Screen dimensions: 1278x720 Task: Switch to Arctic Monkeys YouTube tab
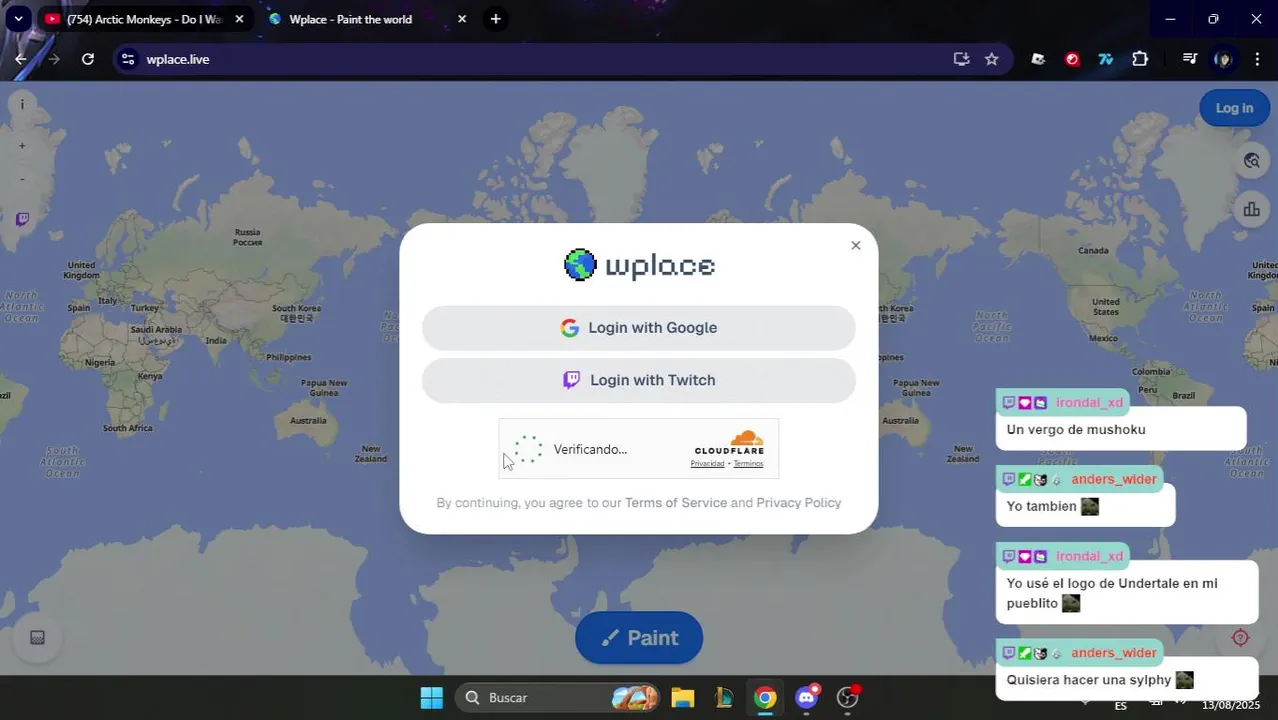click(x=145, y=19)
